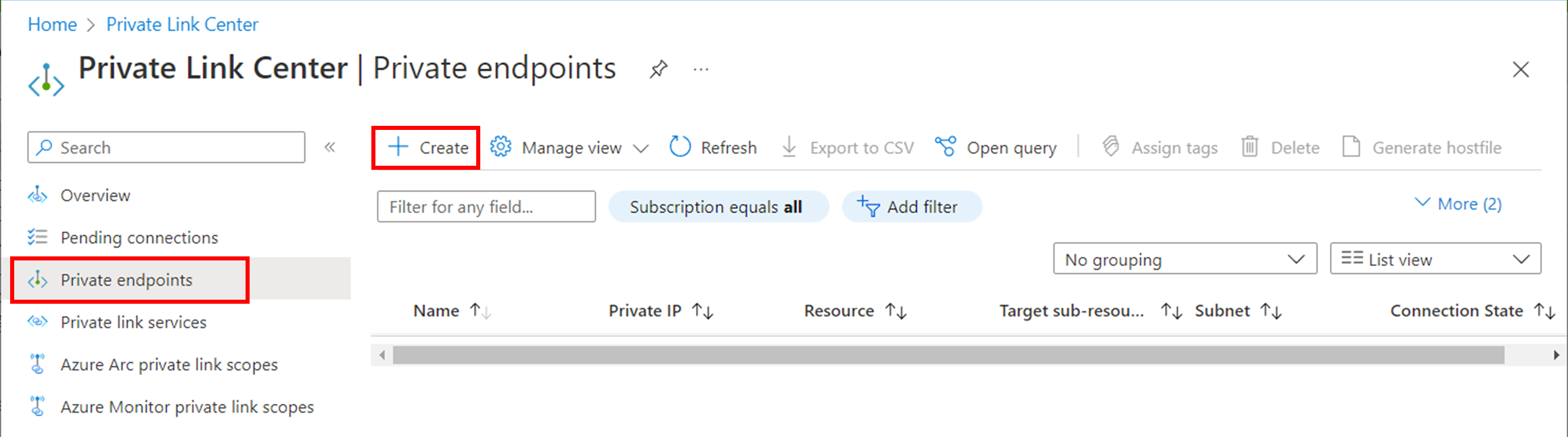Select Pending connections in the sidebar
The width and height of the screenshot is (1568, 437).
(x=139, y=237)
